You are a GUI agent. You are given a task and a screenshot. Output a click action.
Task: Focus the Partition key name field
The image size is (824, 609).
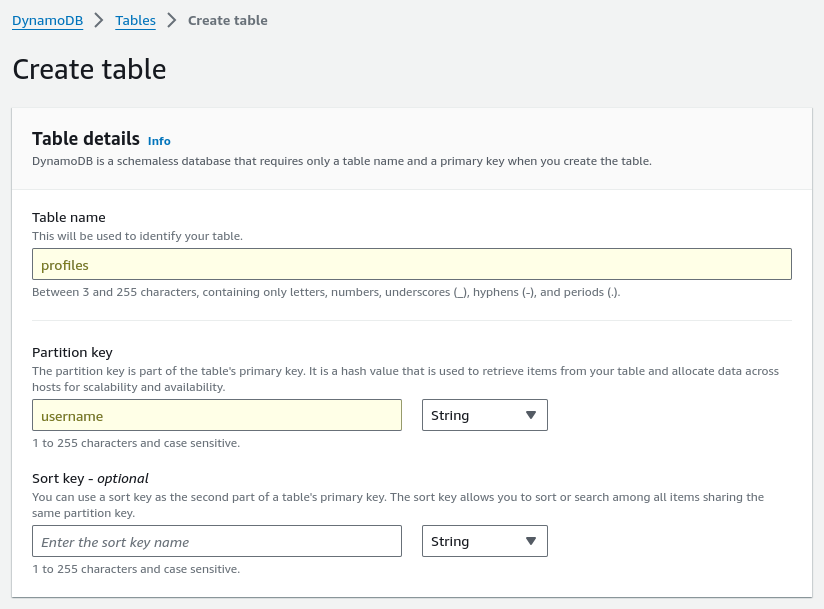[x=217, y=415]
